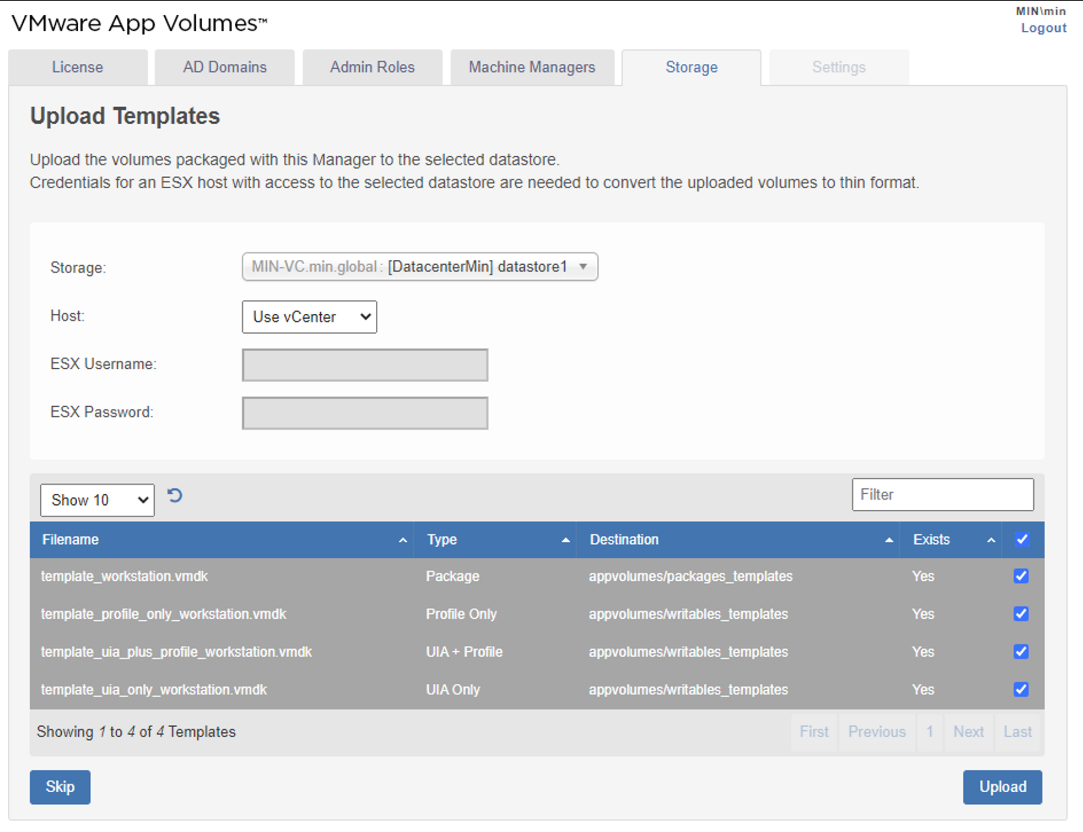
Task: Go to Previous page of templates
Action: (876, 732)
